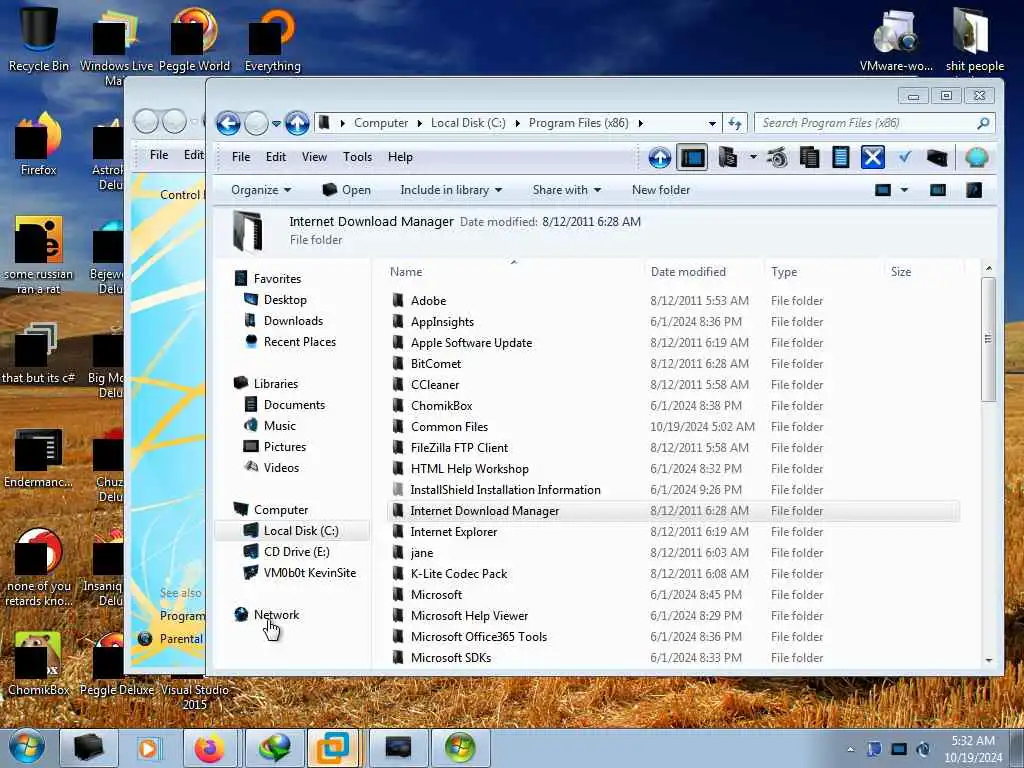Image resolution: width=1024 pixels, height=768 pixels.
Task: Click the Copy documents toolbar icon
Action: [810, 157]
